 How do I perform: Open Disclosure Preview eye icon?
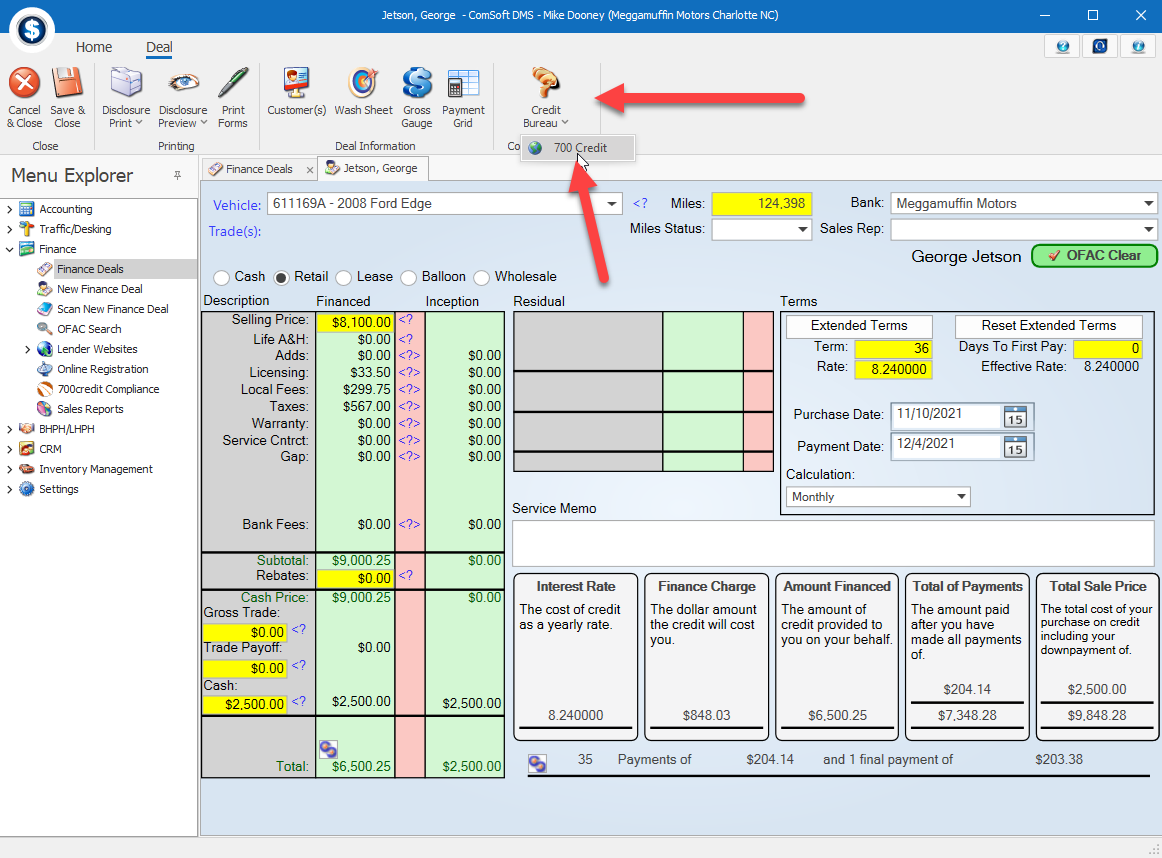[183, 83]
